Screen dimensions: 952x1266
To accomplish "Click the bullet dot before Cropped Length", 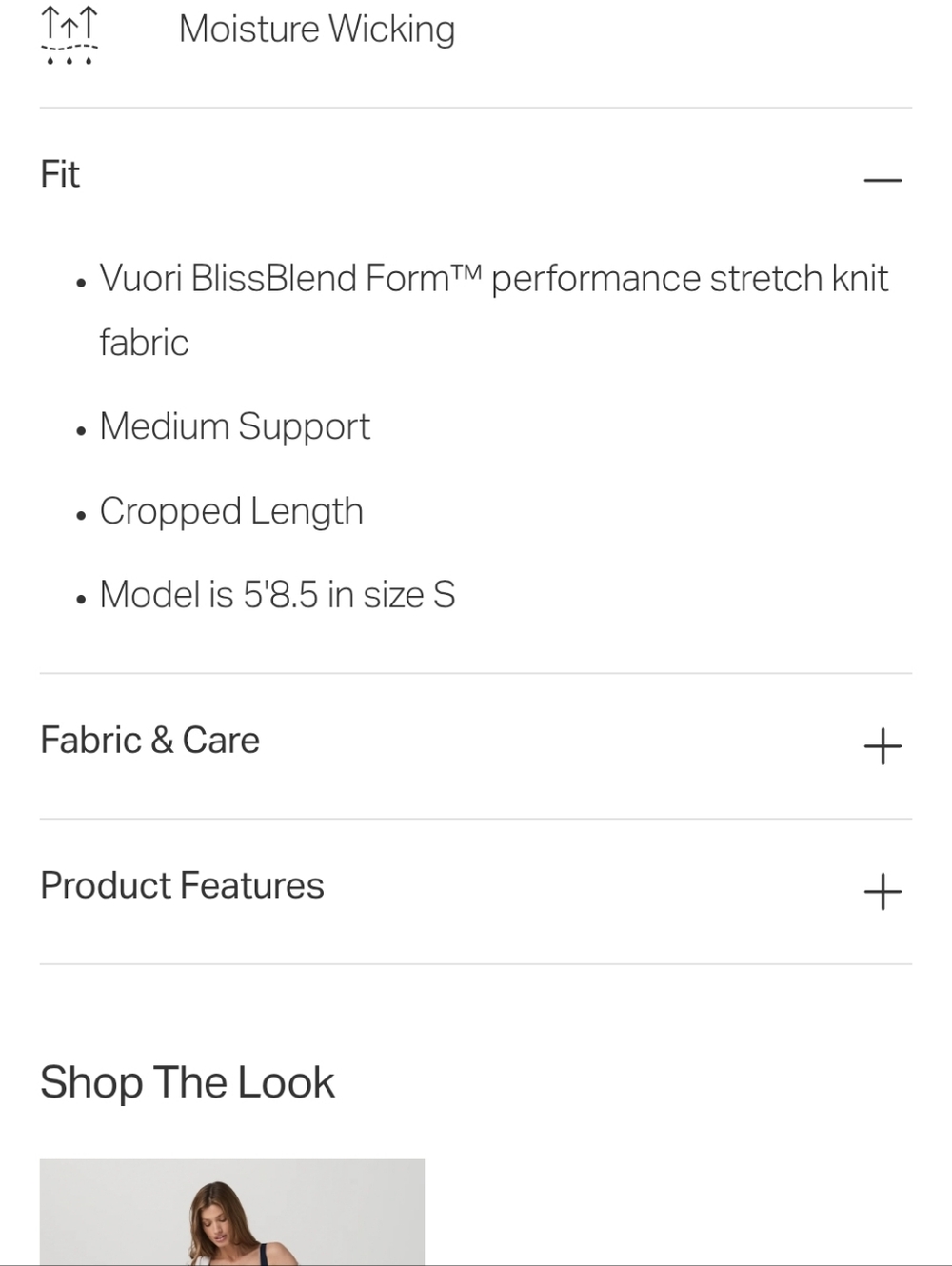I will (x=81, y=516).
